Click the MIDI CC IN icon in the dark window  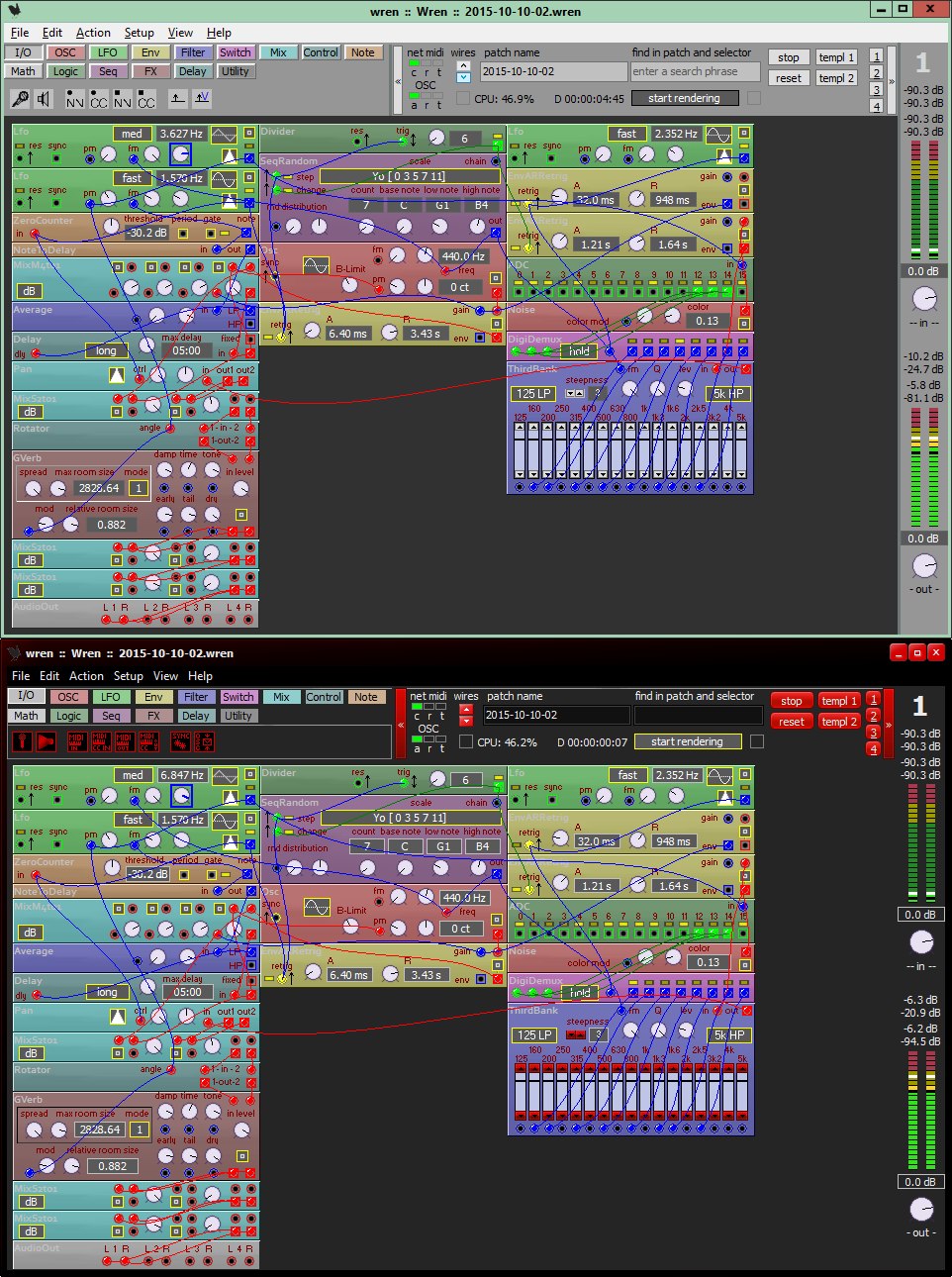click(100, 740)
